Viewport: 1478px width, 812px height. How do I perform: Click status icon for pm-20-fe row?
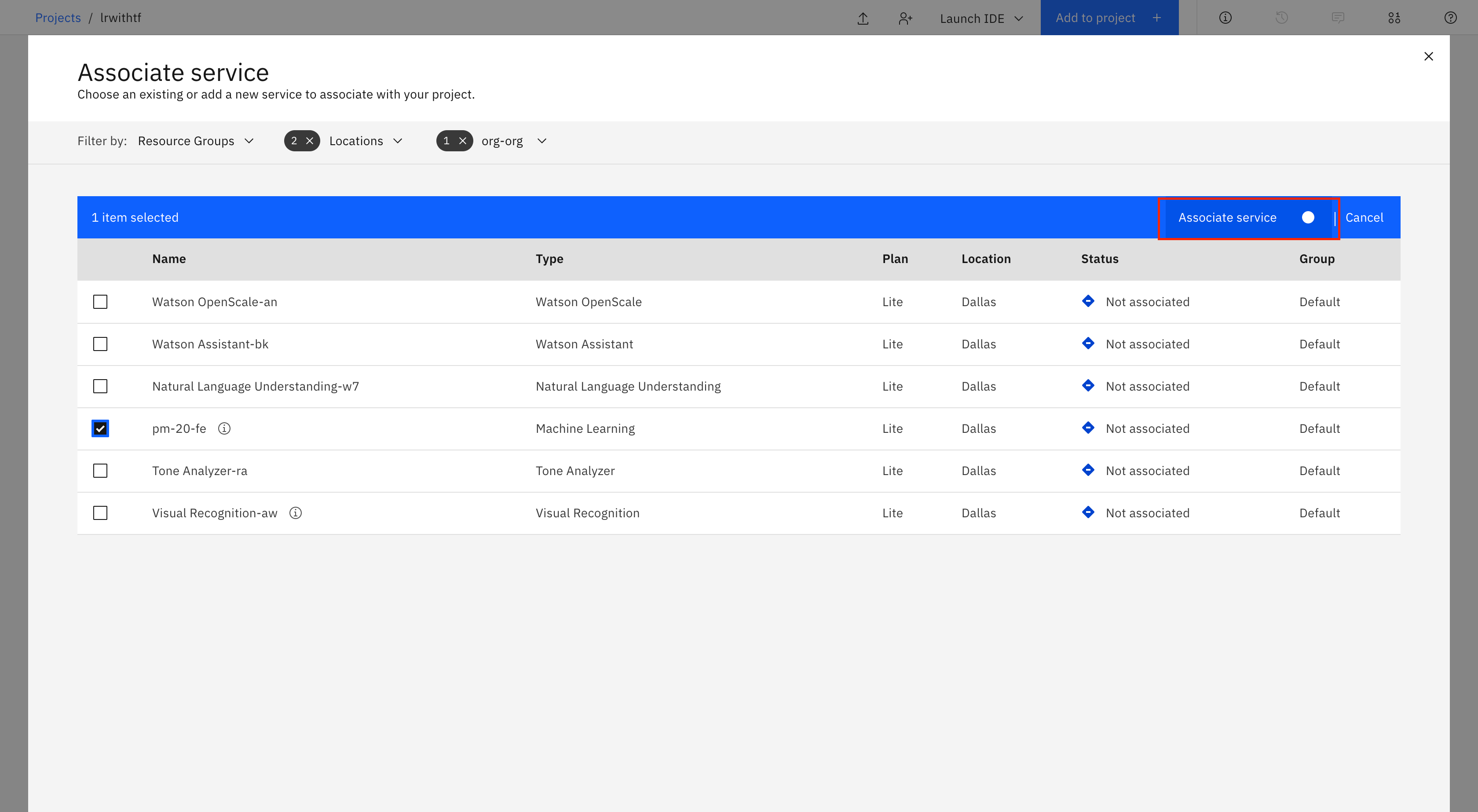(1088, 428)
